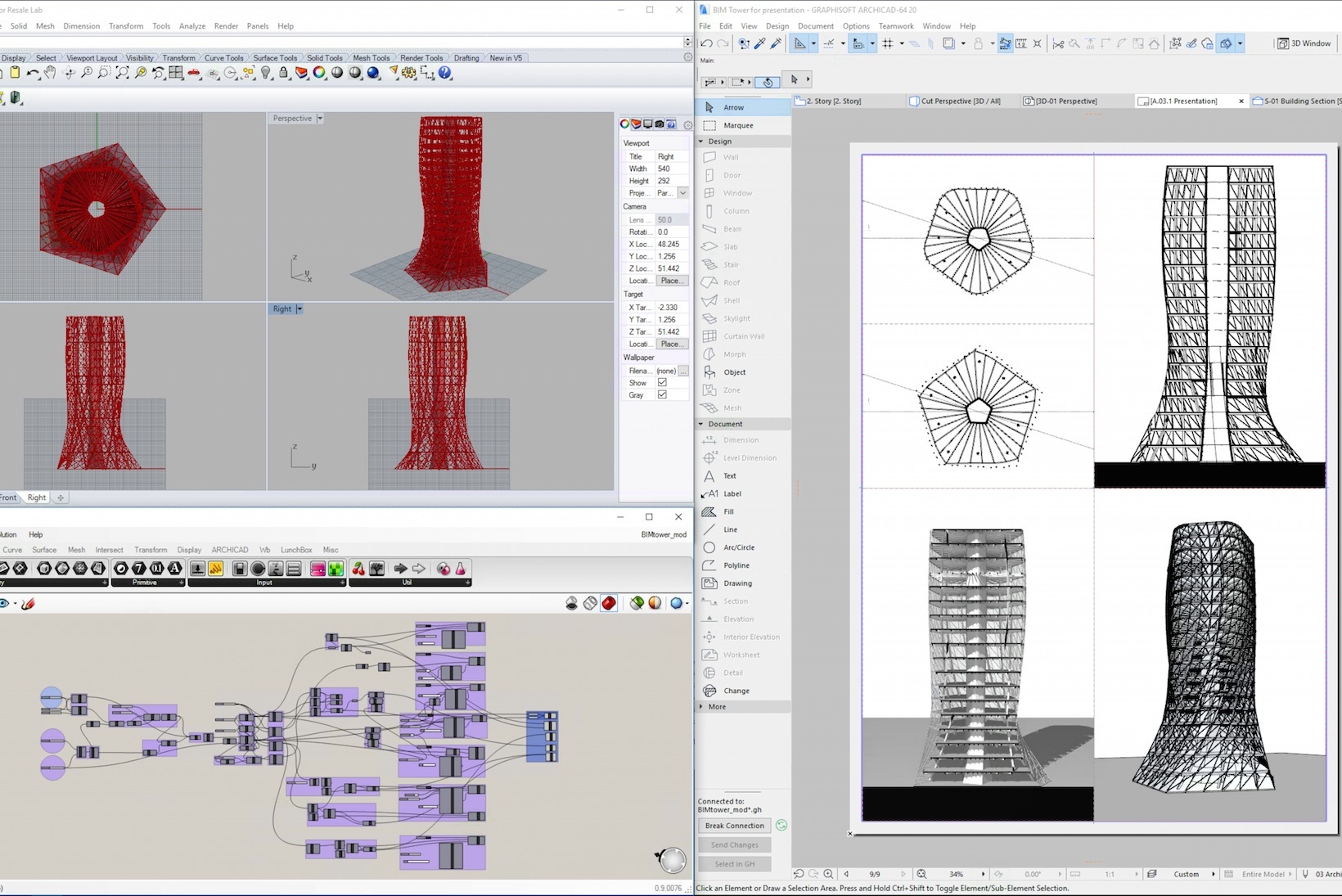Click the Lens value field showing 50.0
This screenshot has height=896, width=1342.
point(670,219)
